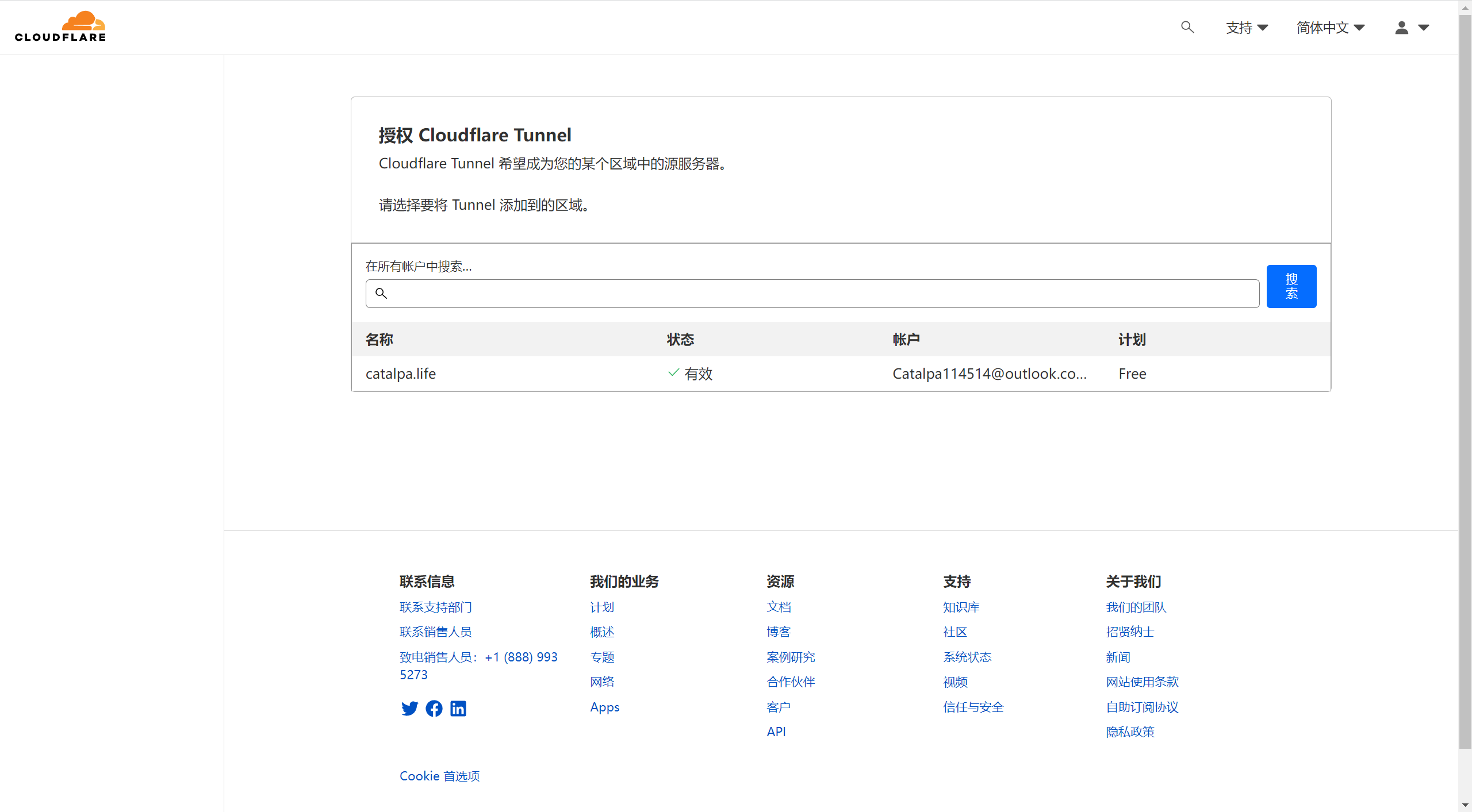This screenshot has height=812, width=1472.
Task: Open the 文档 footer link
Action: pos(779,607)
